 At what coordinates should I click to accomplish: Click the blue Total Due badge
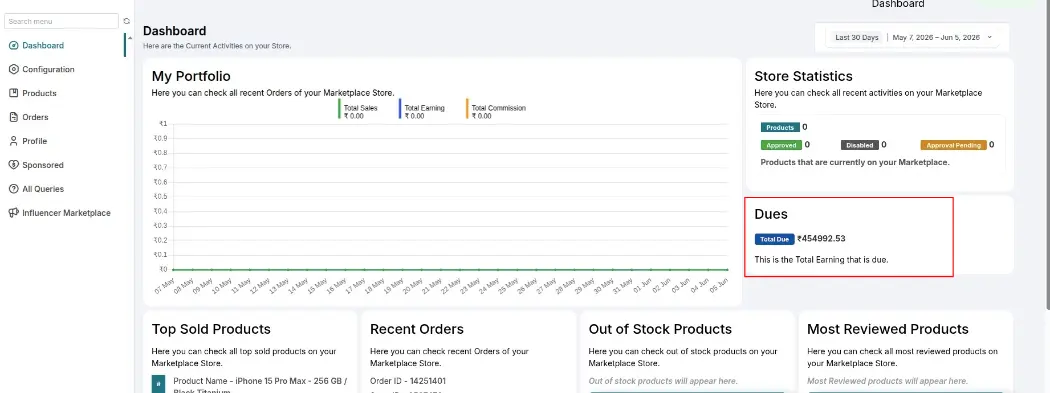[x=775, y=239]
